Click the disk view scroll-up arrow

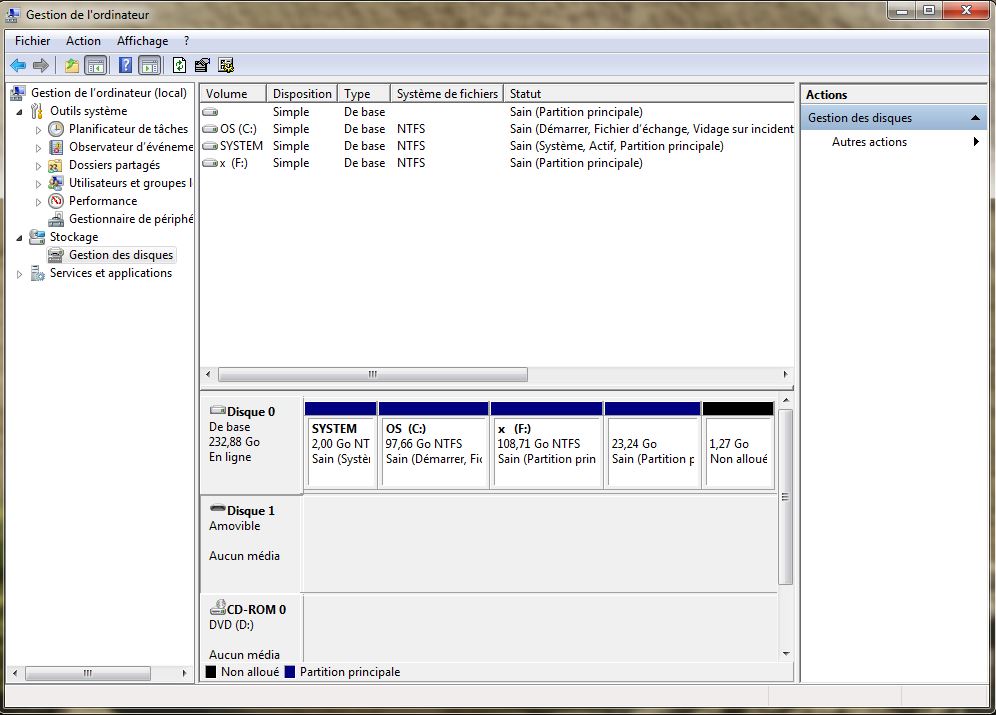click(x=786, y=400)
